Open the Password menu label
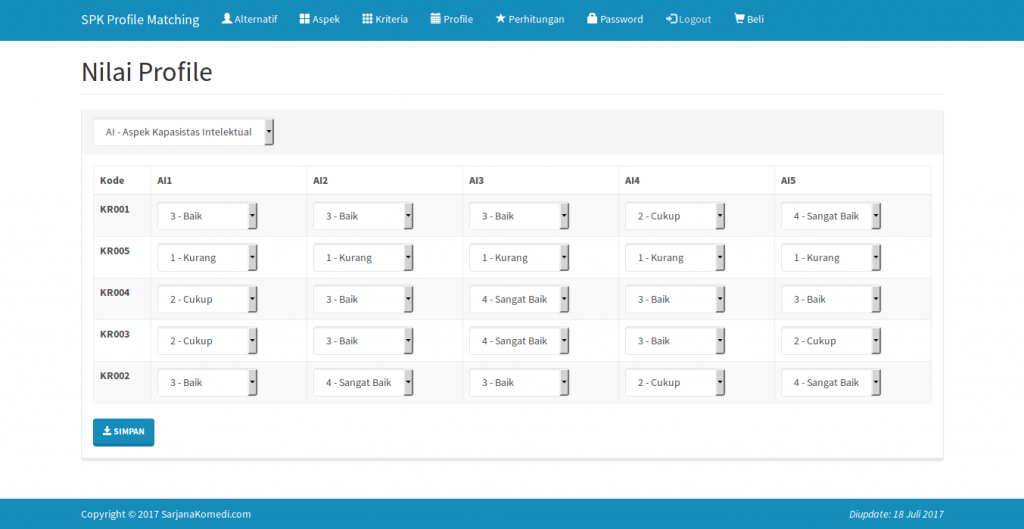Image resolution: width=1024 pixels, height=529 pixels. point(621,19)
